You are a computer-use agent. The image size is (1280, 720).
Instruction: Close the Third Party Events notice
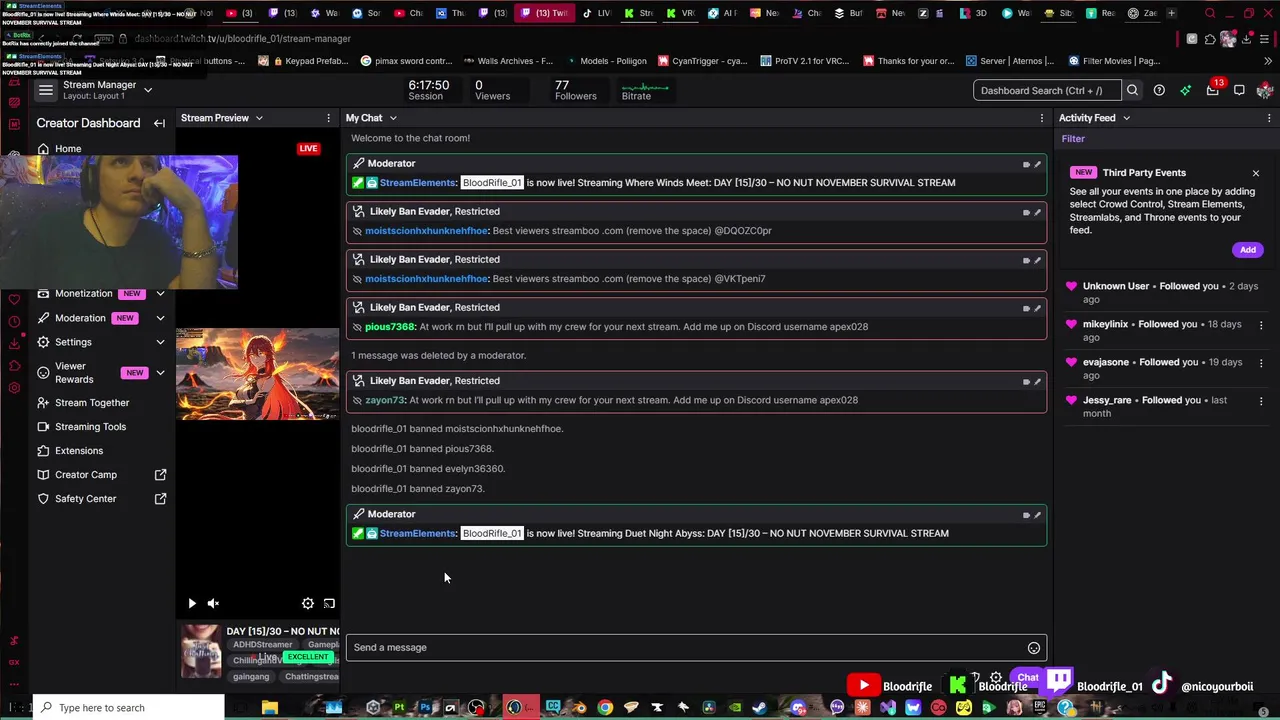[x=1256, y=173]
